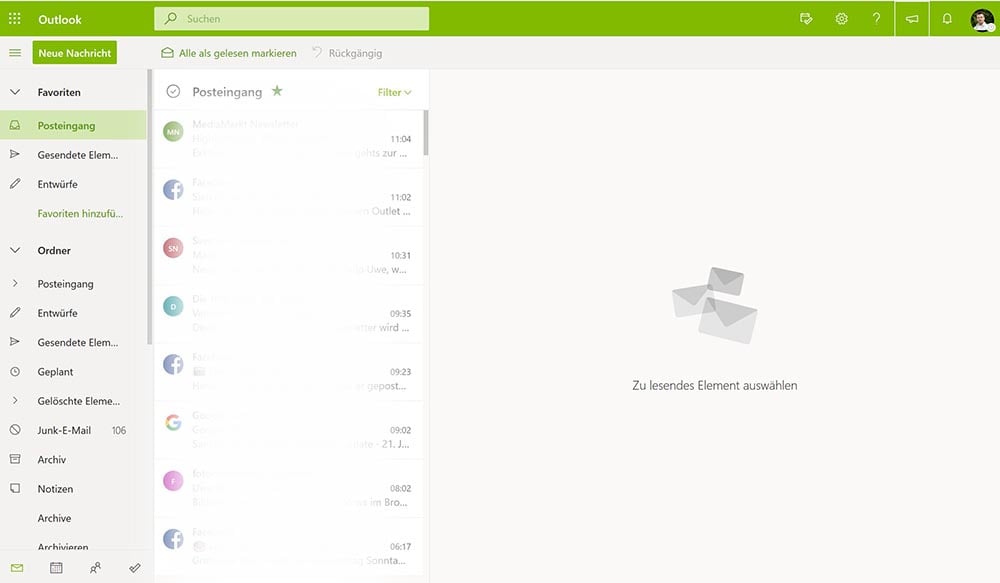
Task: Open the Junk-E-Mail folder
Action: point(64,430)
